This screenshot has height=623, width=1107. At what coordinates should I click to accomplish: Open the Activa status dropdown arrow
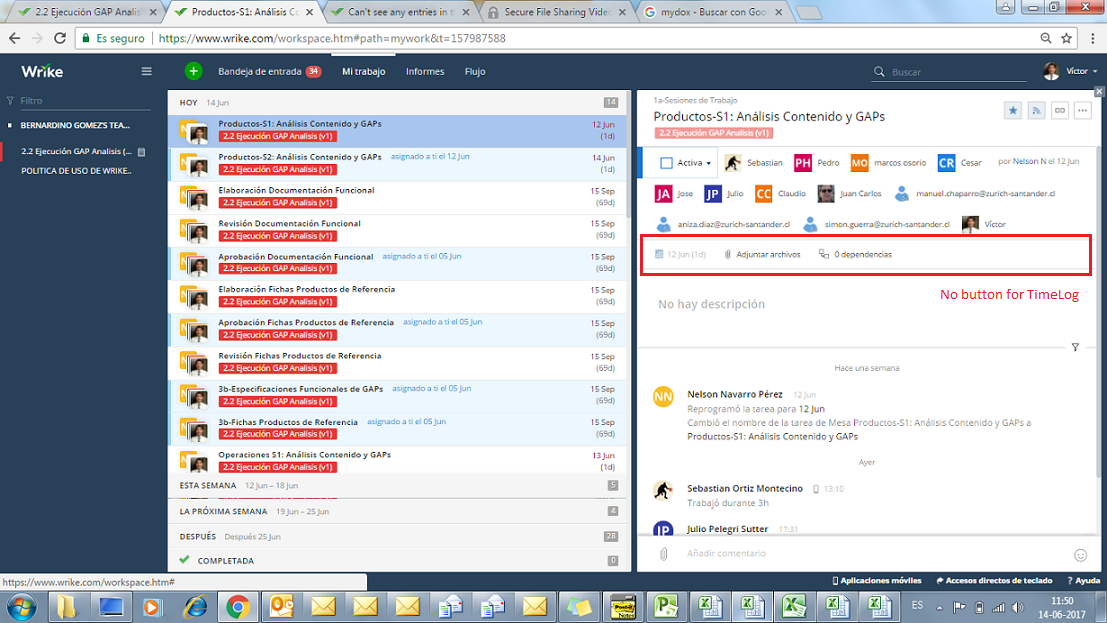tap(708, 164)
